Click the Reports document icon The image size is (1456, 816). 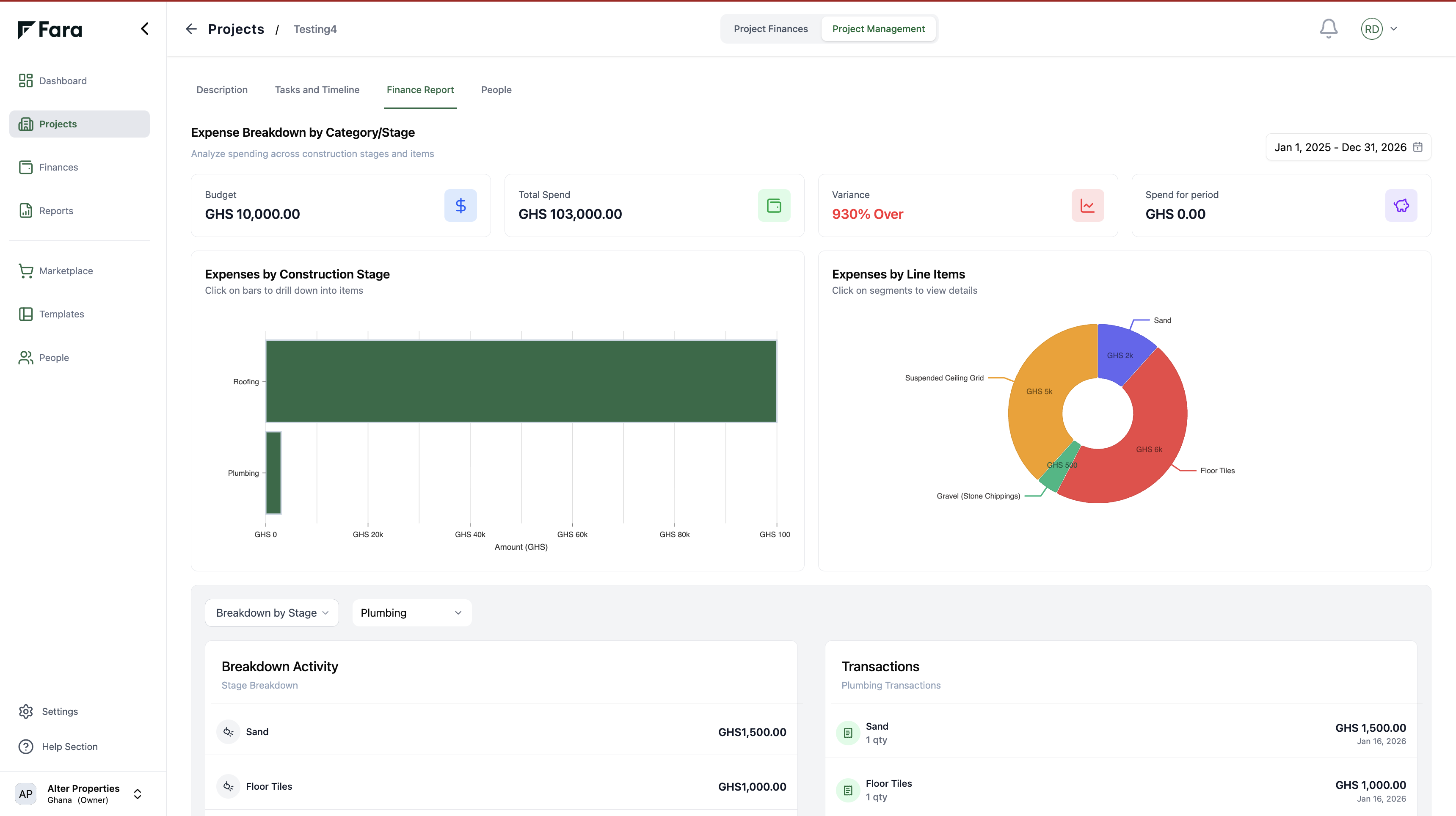click(25, 211)
